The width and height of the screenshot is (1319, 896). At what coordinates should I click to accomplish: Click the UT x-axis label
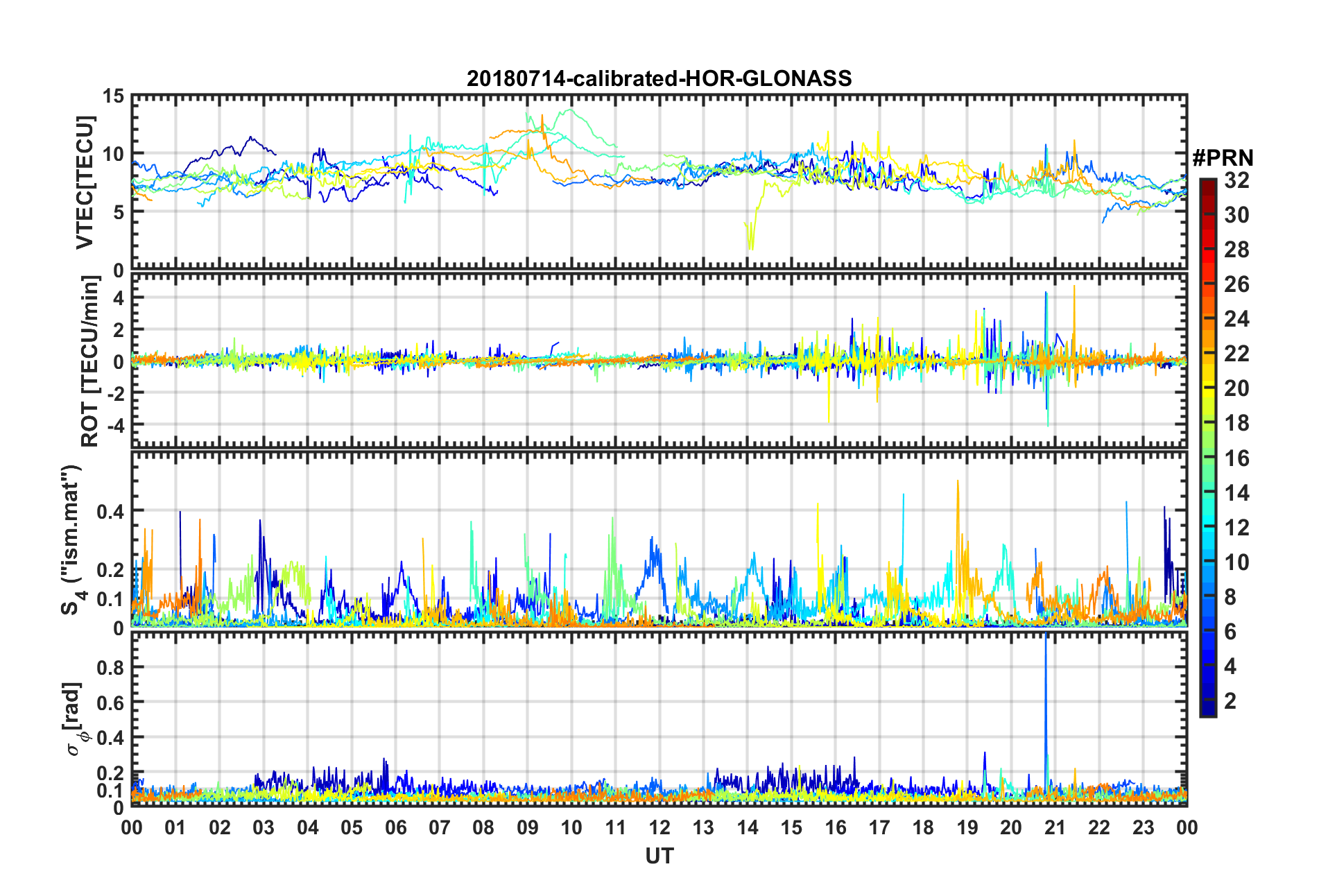[659, 856]
